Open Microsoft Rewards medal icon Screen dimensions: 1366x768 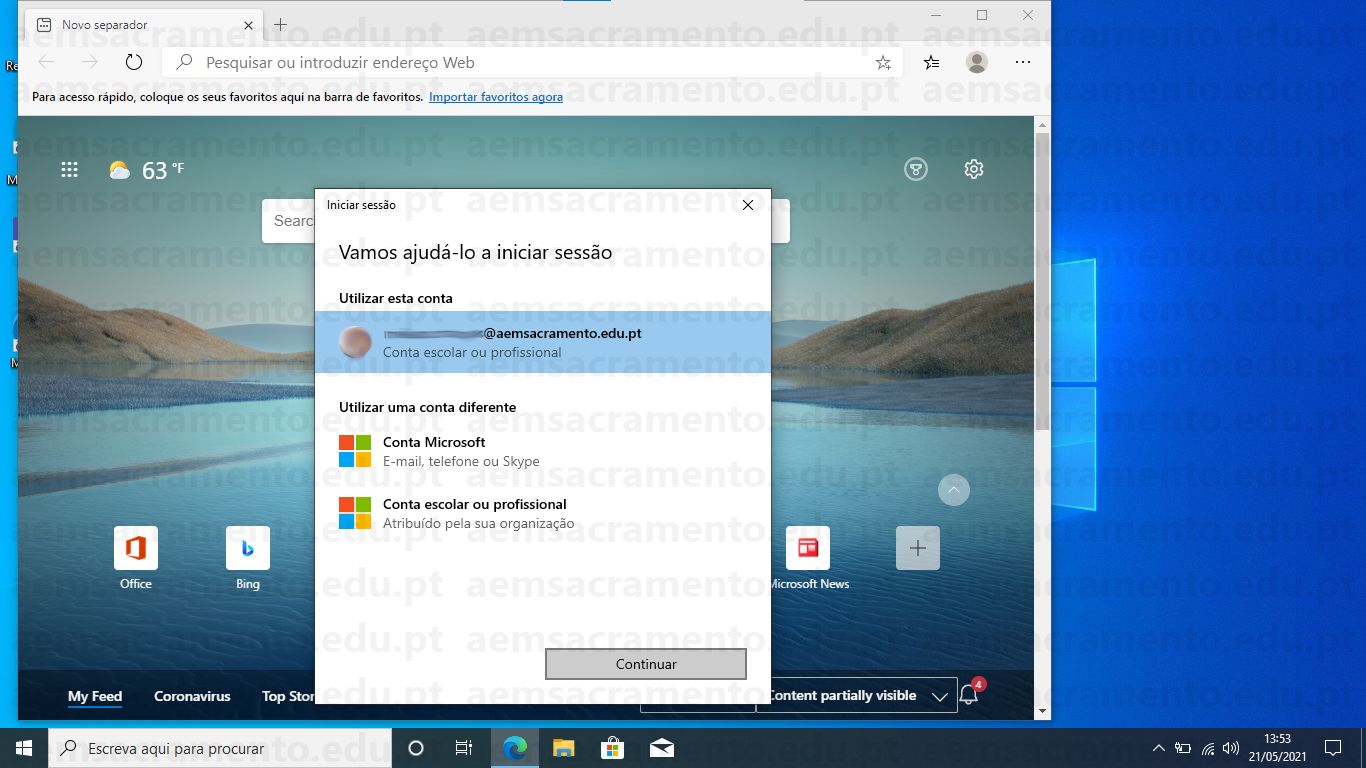(x=915, y=169)
